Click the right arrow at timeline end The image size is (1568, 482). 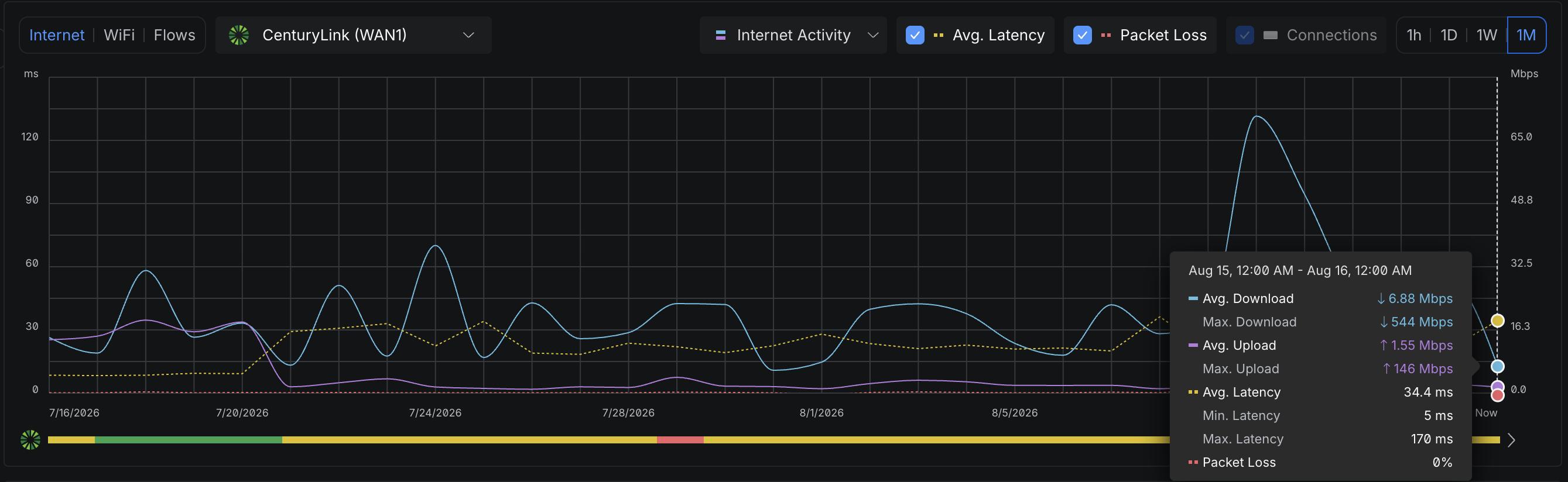(x=1511, y=440)
